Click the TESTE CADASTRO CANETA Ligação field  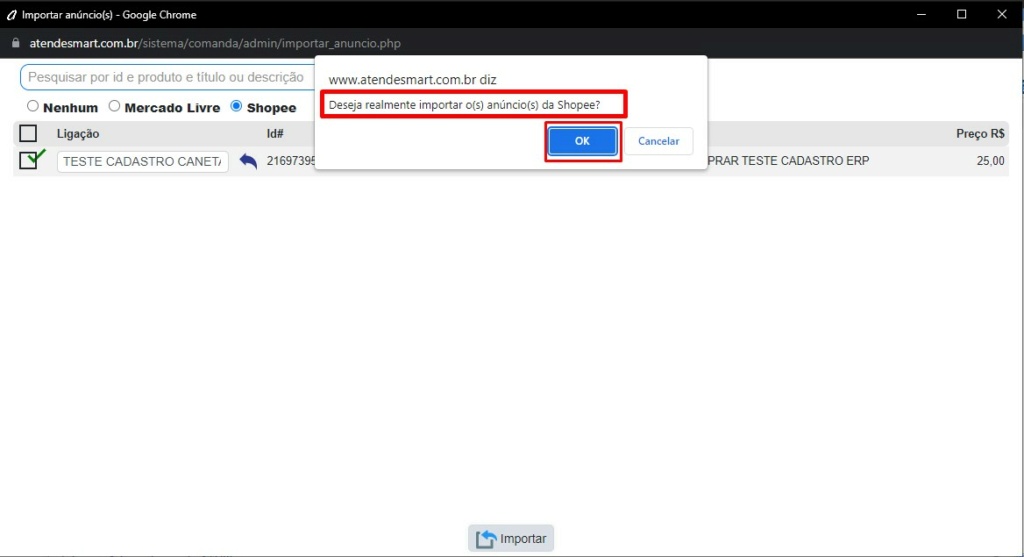pyautogui.click(x=142, y=161)
